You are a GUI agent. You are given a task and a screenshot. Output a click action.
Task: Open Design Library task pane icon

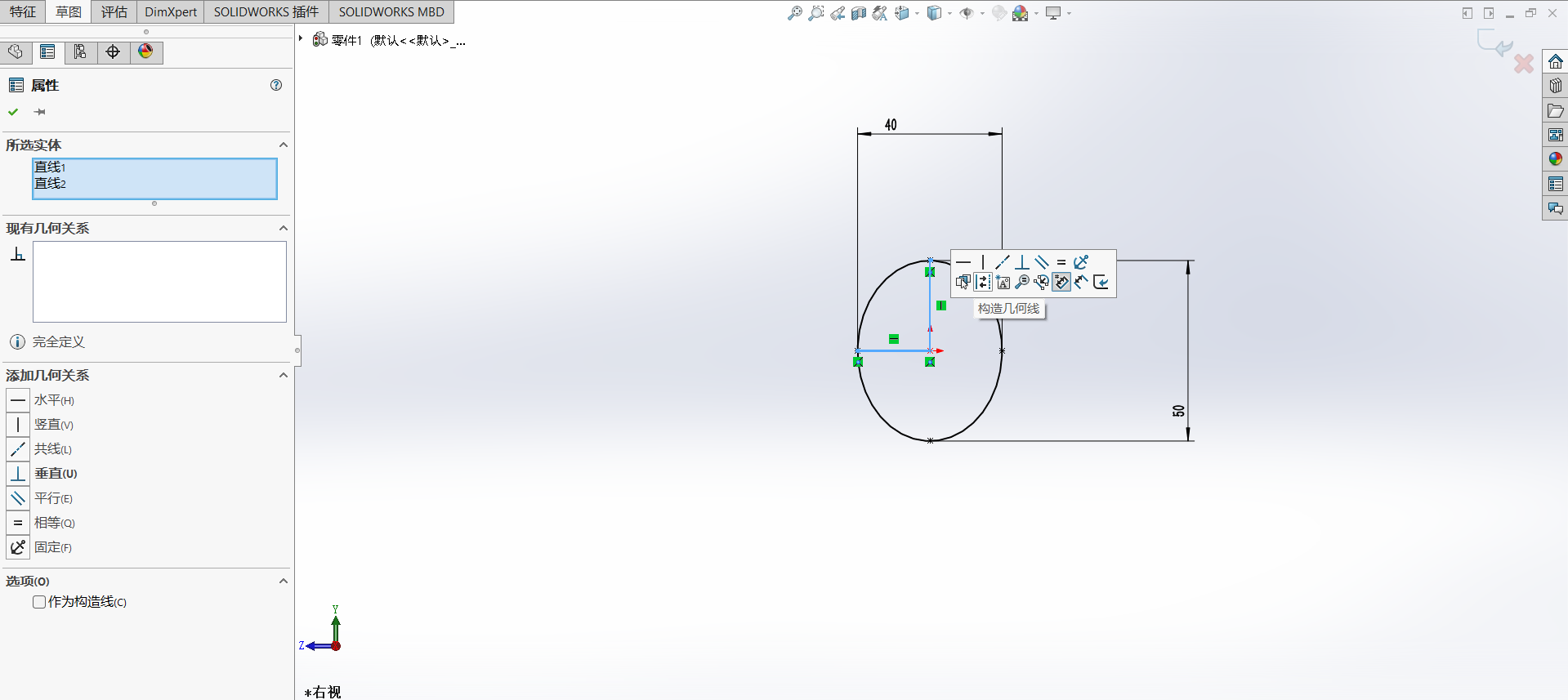[1555, 86]
